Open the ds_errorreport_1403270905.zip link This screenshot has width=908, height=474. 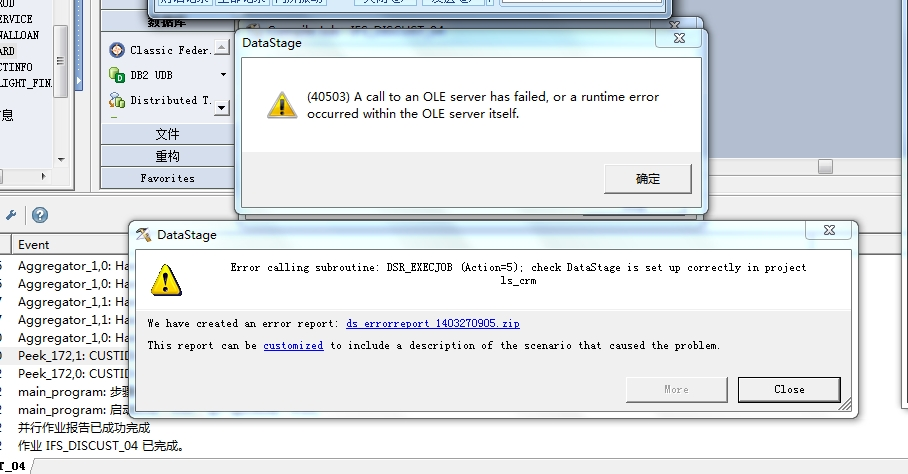coord(433,324)
